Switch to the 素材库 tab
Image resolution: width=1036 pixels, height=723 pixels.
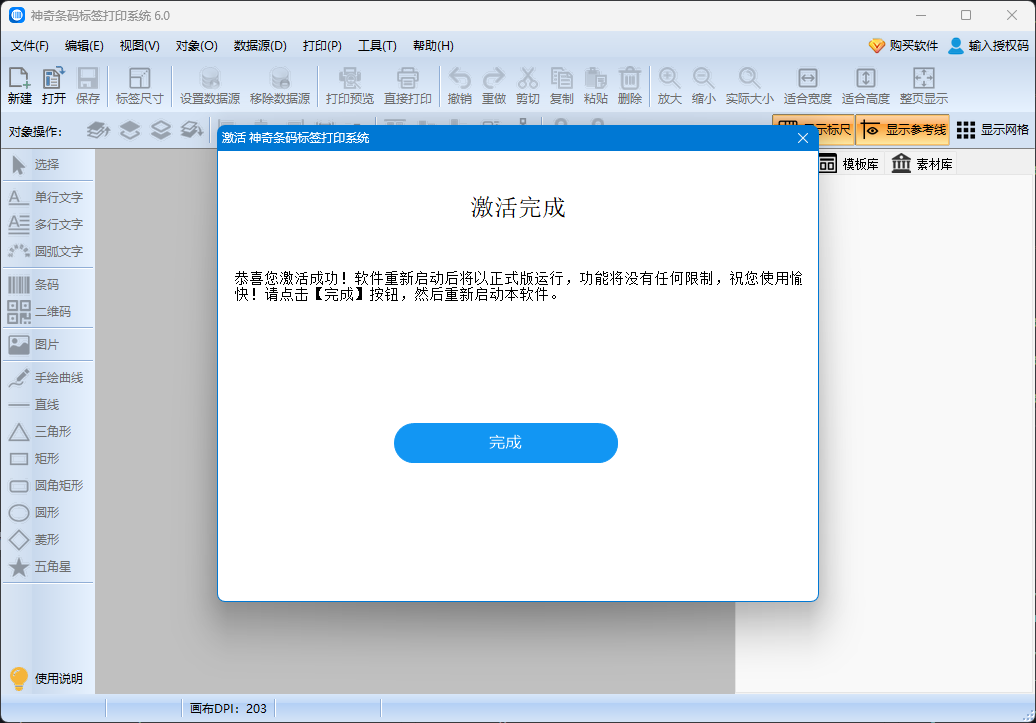point(922,164)
